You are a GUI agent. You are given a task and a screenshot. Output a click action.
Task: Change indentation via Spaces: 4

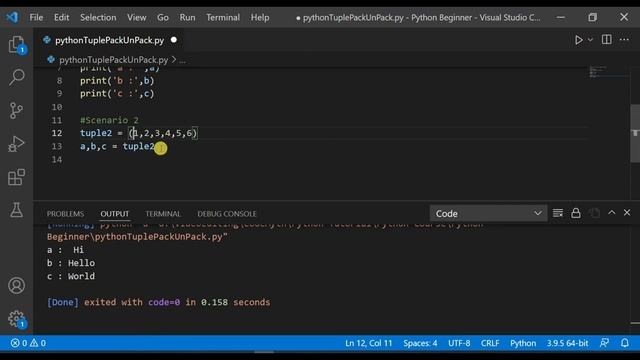[x=420, y=343]
